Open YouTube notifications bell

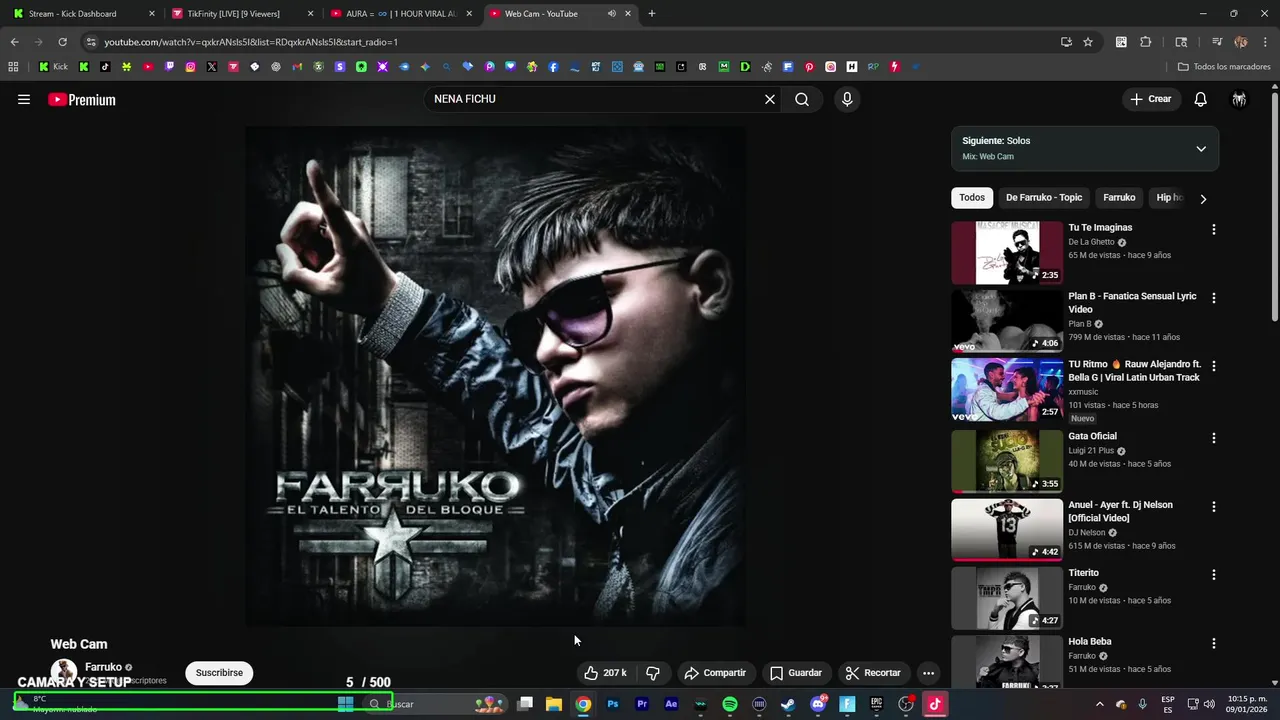click(x=1201, y=99)
